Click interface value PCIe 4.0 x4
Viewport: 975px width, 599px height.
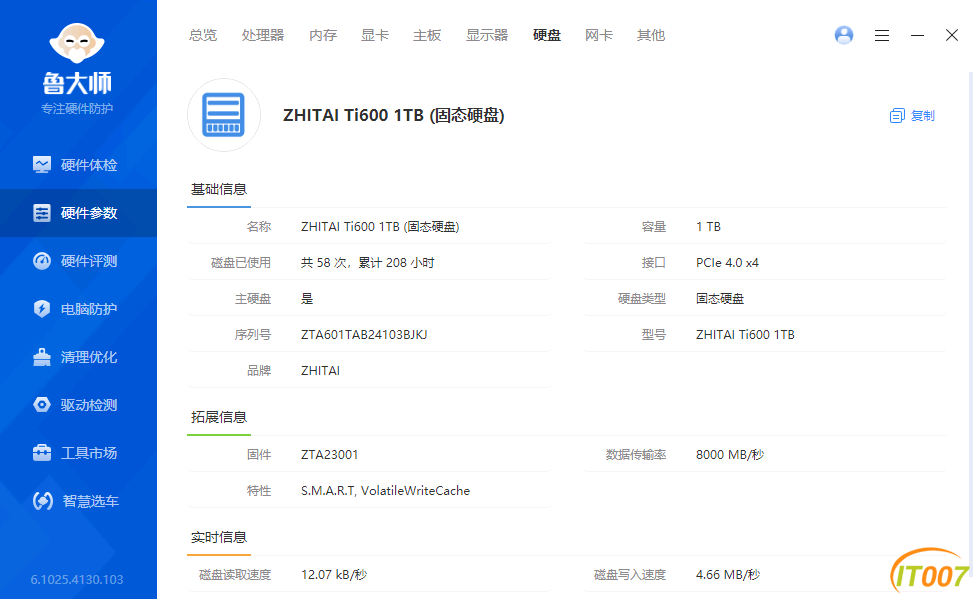pyautogui.click(x=727, y=262)
